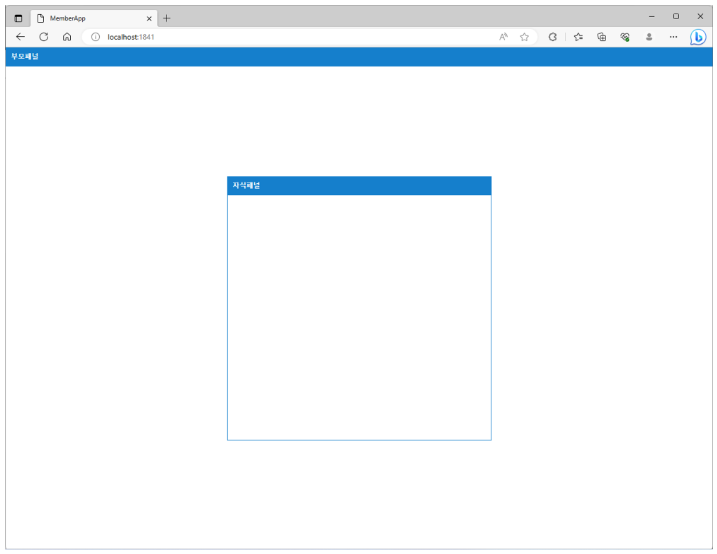Select the MemberApp tab
This screenshot has width=717, height=554.
point(94,18)
